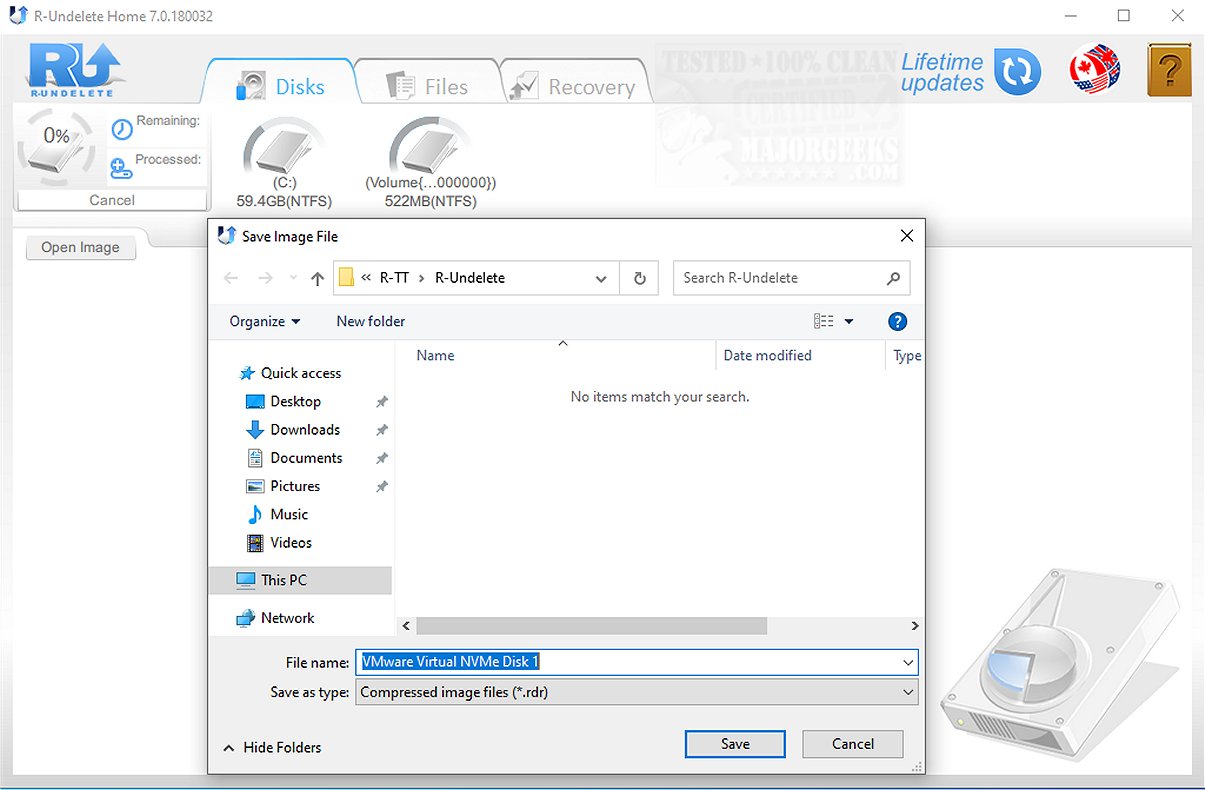
Task: Click the Open Image button
Action: click(x=80, y=247)
